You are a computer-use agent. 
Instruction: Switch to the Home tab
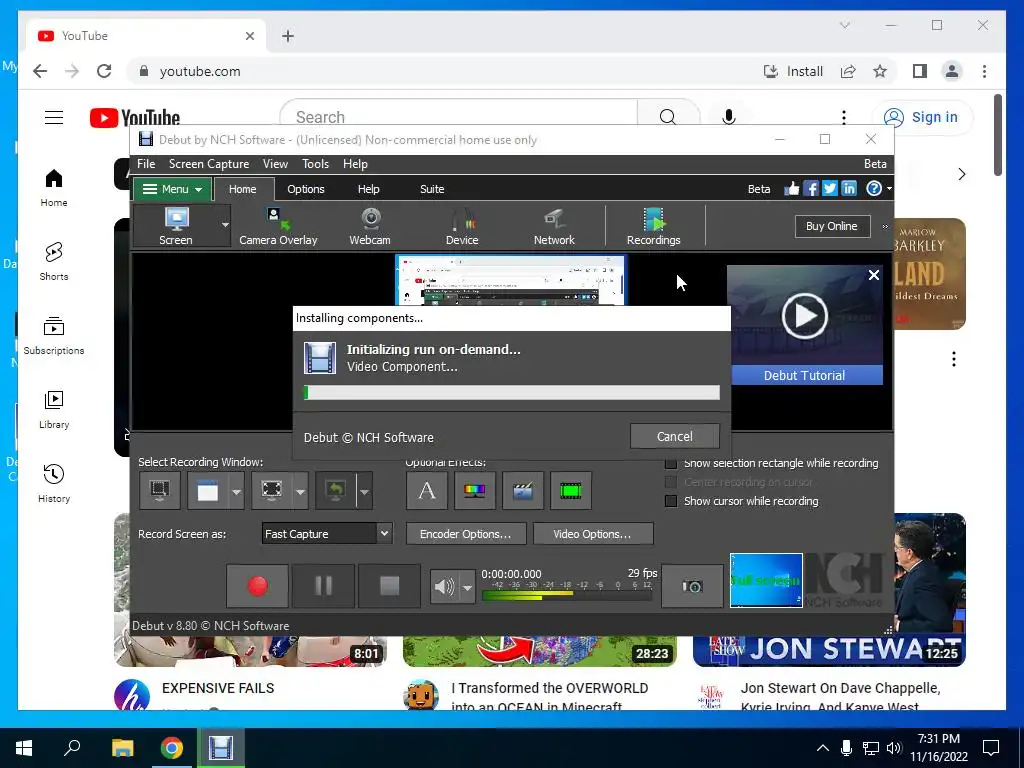click(242, 189)
